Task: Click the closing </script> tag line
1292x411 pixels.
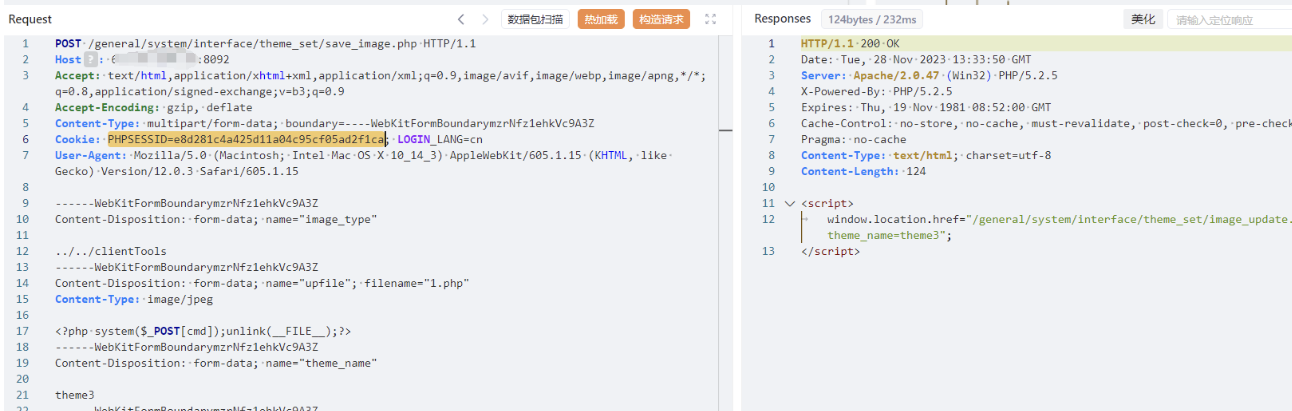Action: click(830, 251)
